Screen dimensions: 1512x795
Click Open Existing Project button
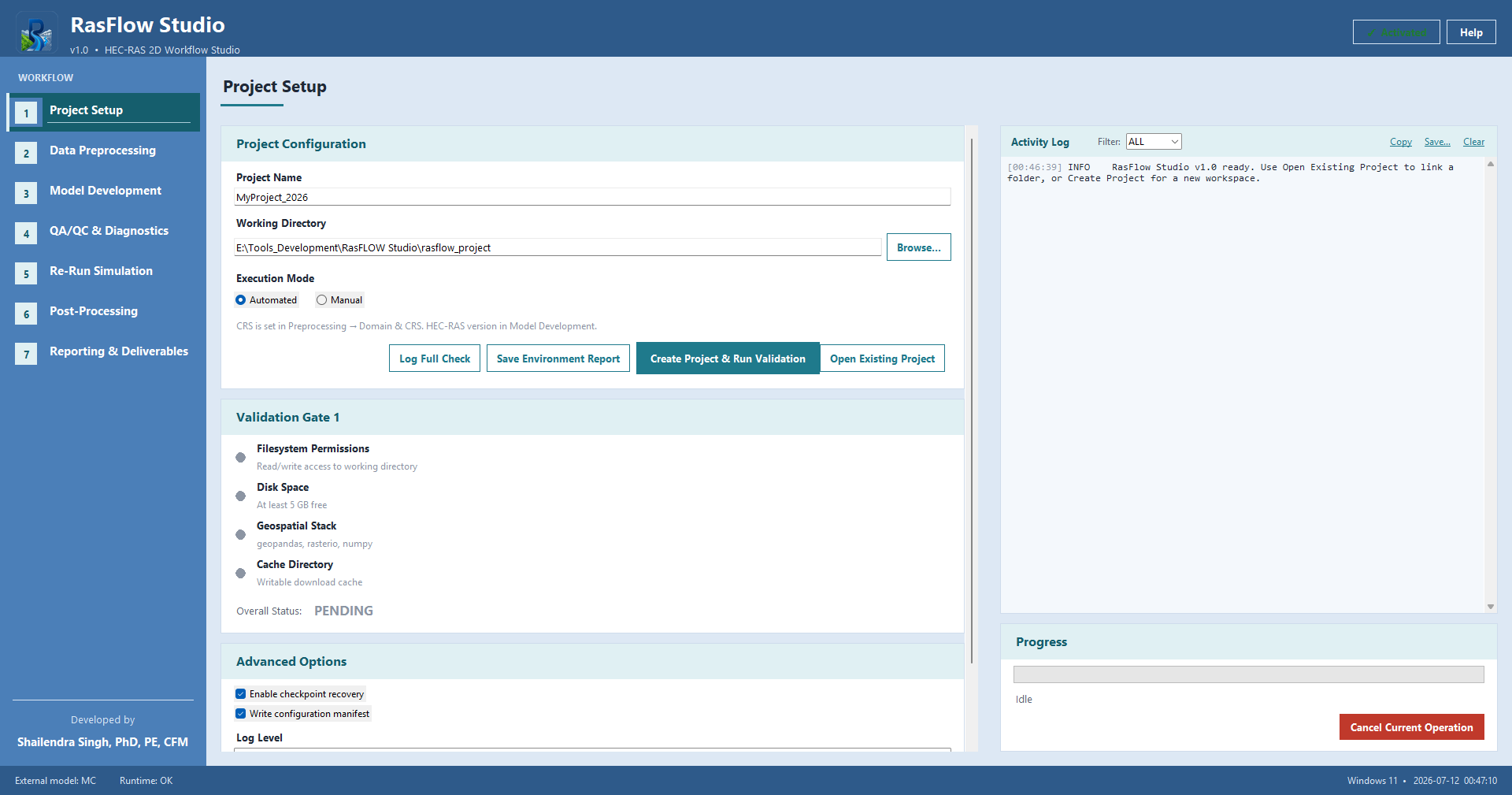click(x=882, y=358)
